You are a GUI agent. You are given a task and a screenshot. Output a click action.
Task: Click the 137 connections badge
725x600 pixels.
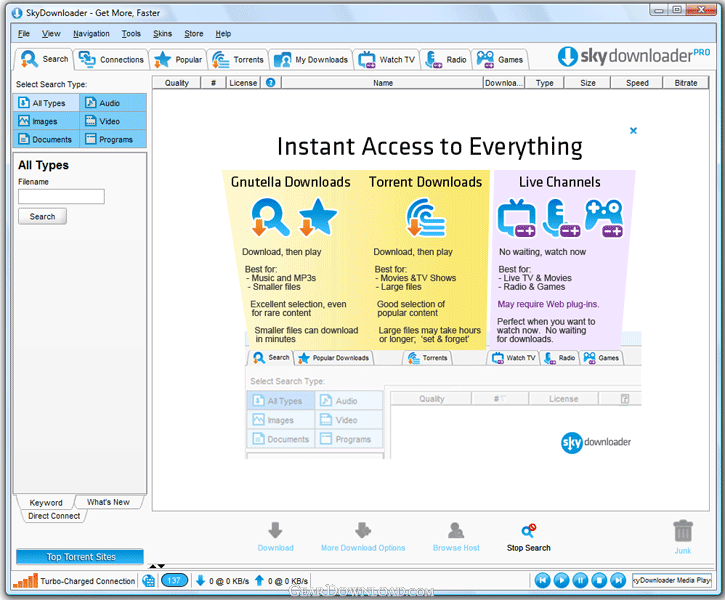(x=174, y=580)
